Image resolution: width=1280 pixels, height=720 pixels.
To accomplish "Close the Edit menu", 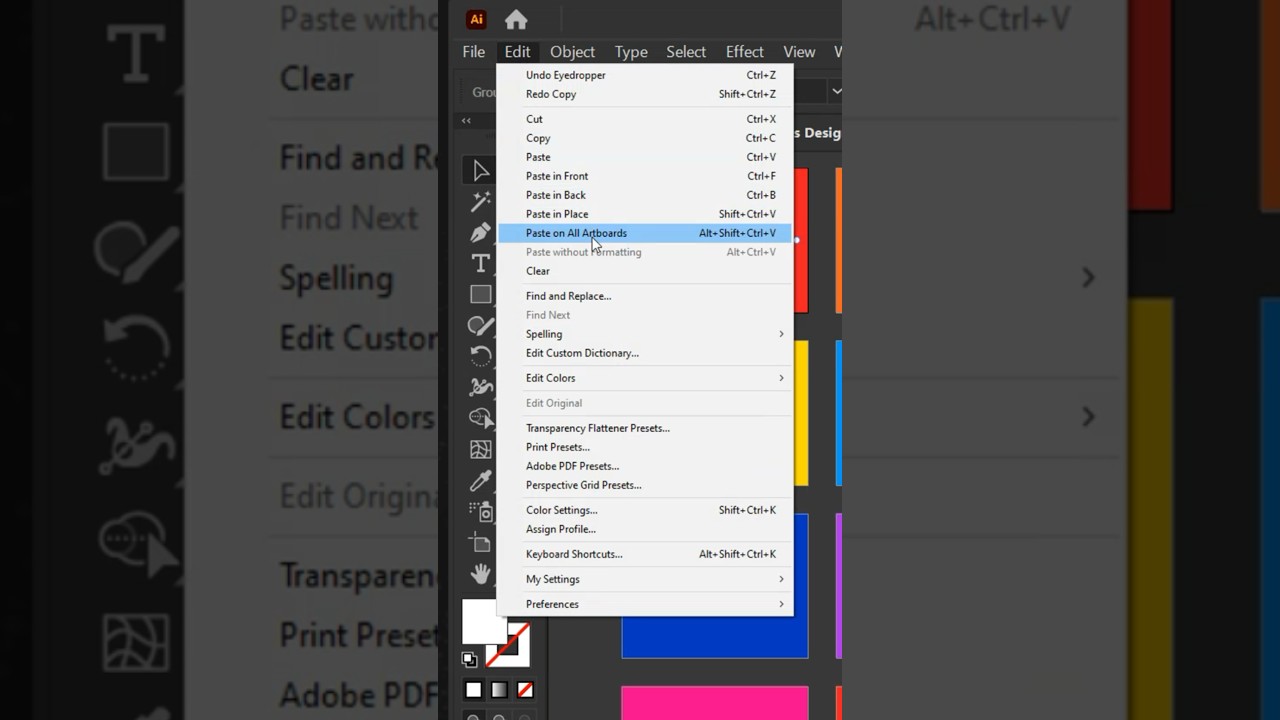I will pos(517,52).
